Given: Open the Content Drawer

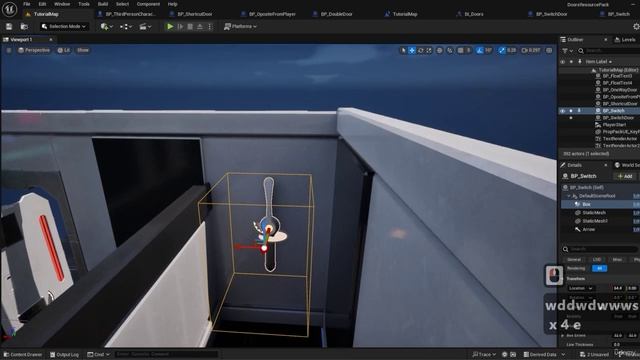Looking at the screenshot, I should coord(23,354).
